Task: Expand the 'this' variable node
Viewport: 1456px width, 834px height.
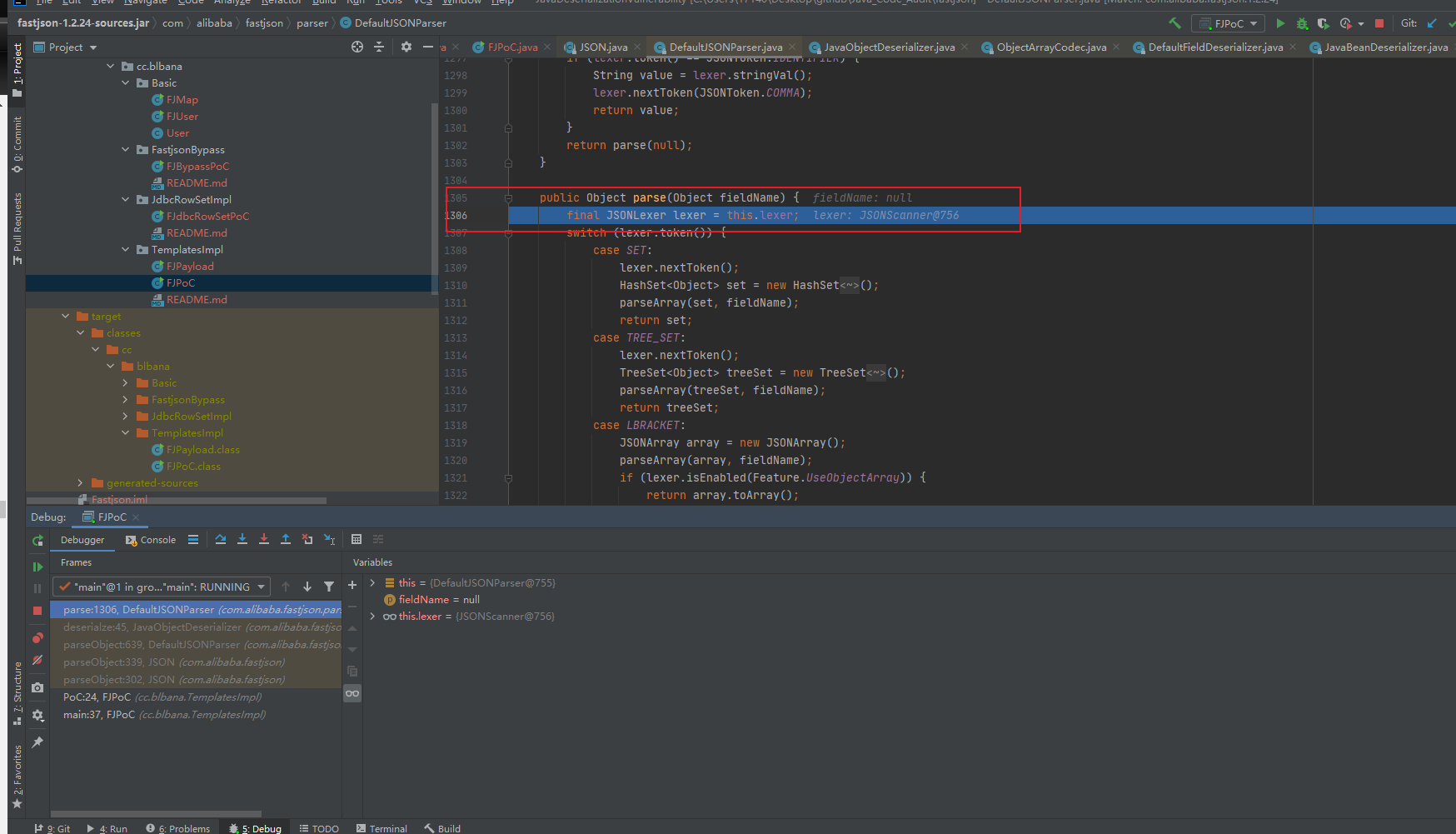Action: 372,582
